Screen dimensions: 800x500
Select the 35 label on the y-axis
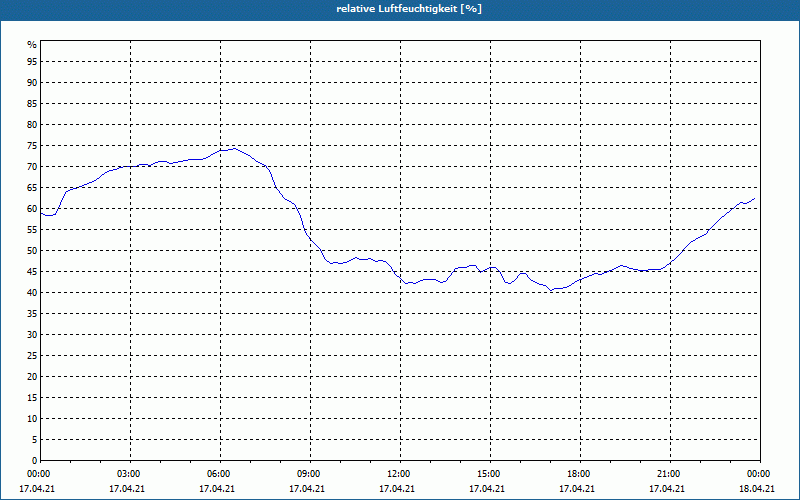[32, 314]
